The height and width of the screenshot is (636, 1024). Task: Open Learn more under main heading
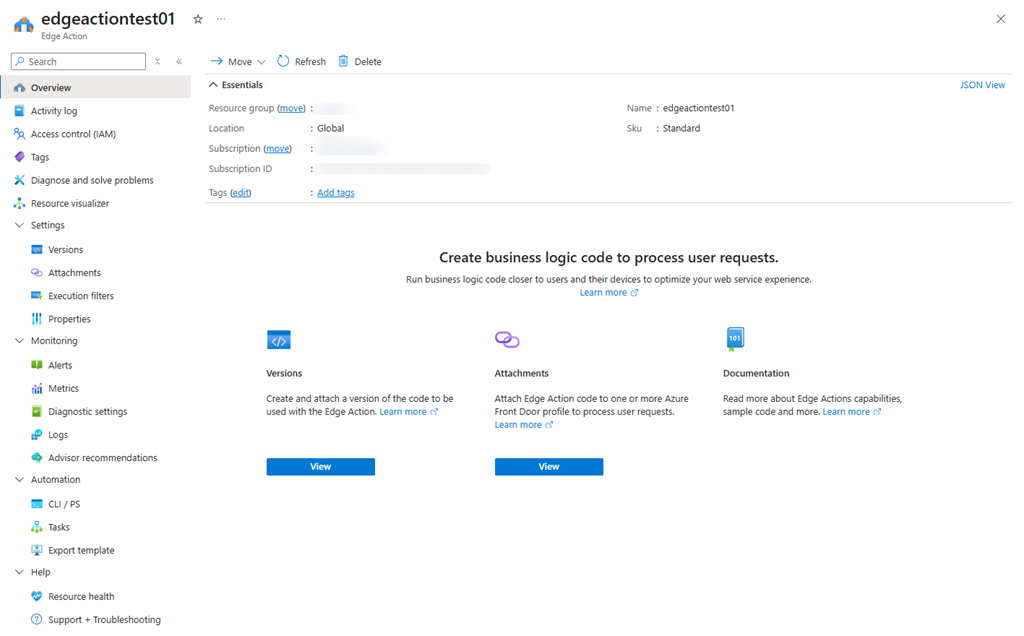tap(609, 293)
